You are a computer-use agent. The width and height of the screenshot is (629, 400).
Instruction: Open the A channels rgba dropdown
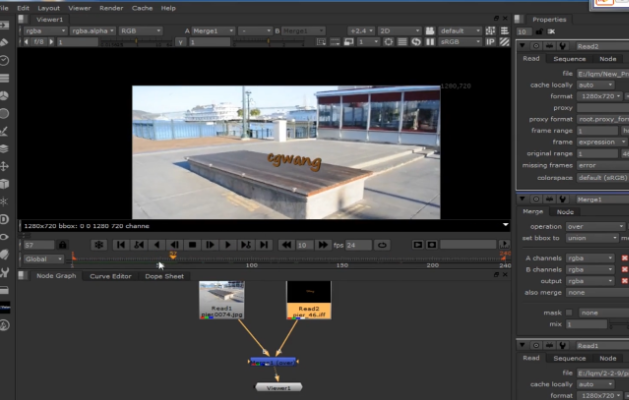[x=589, y=257]
